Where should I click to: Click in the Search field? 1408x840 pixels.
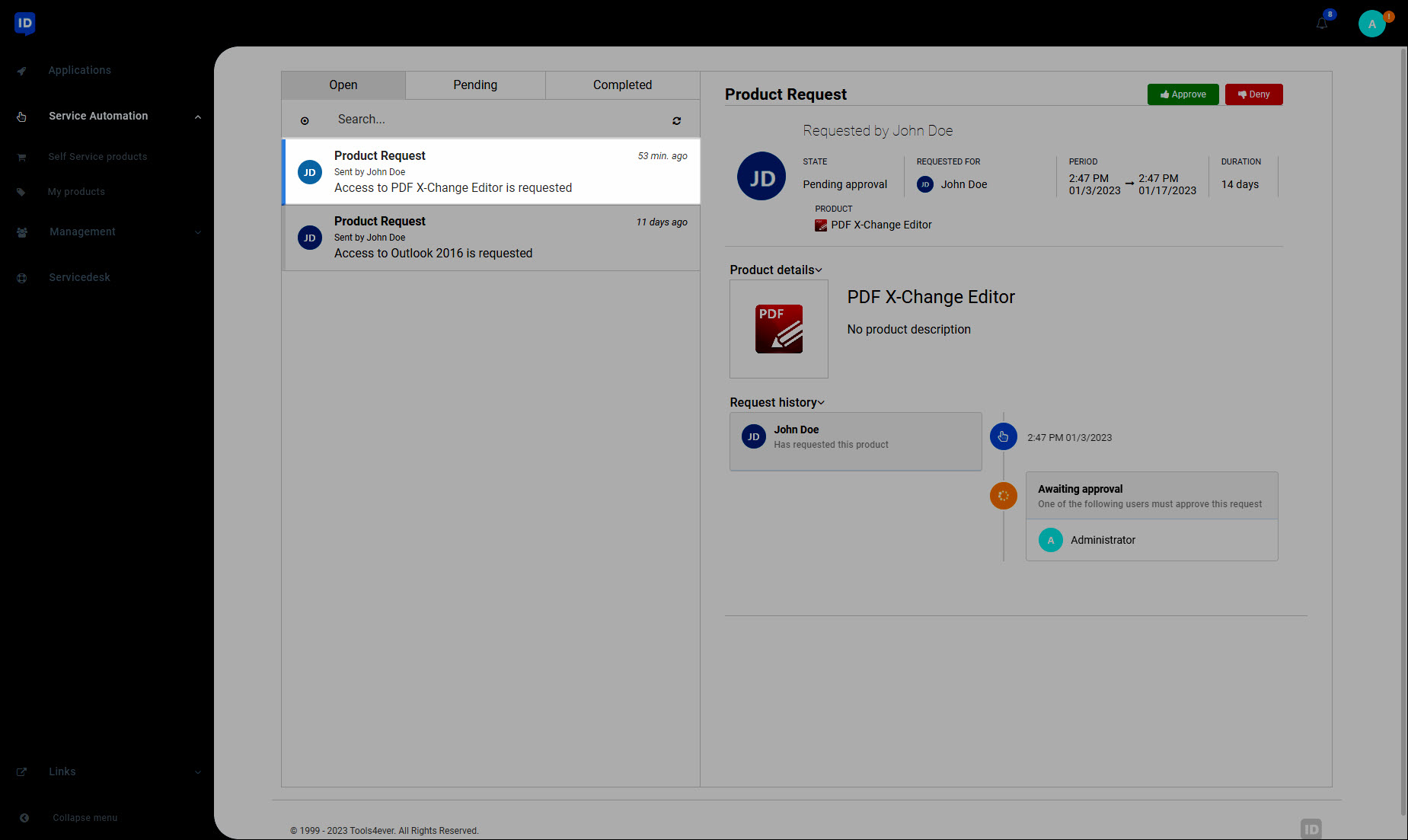click(x=499, y=120)
